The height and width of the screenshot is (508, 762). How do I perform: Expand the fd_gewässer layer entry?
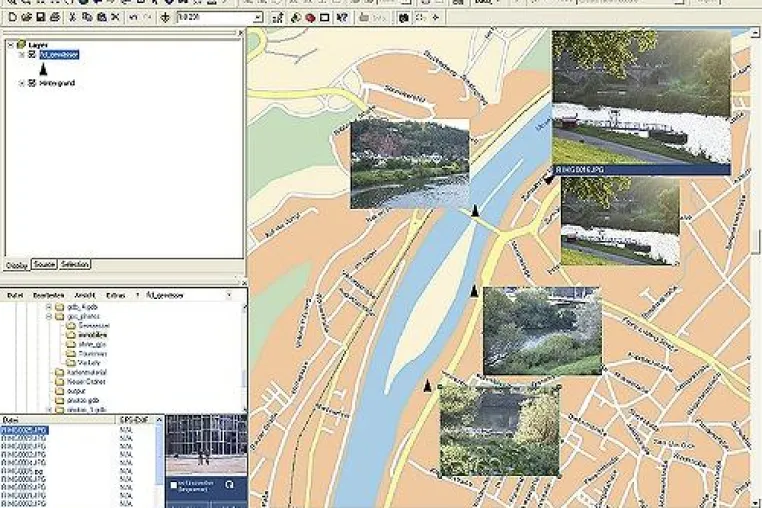21,55
